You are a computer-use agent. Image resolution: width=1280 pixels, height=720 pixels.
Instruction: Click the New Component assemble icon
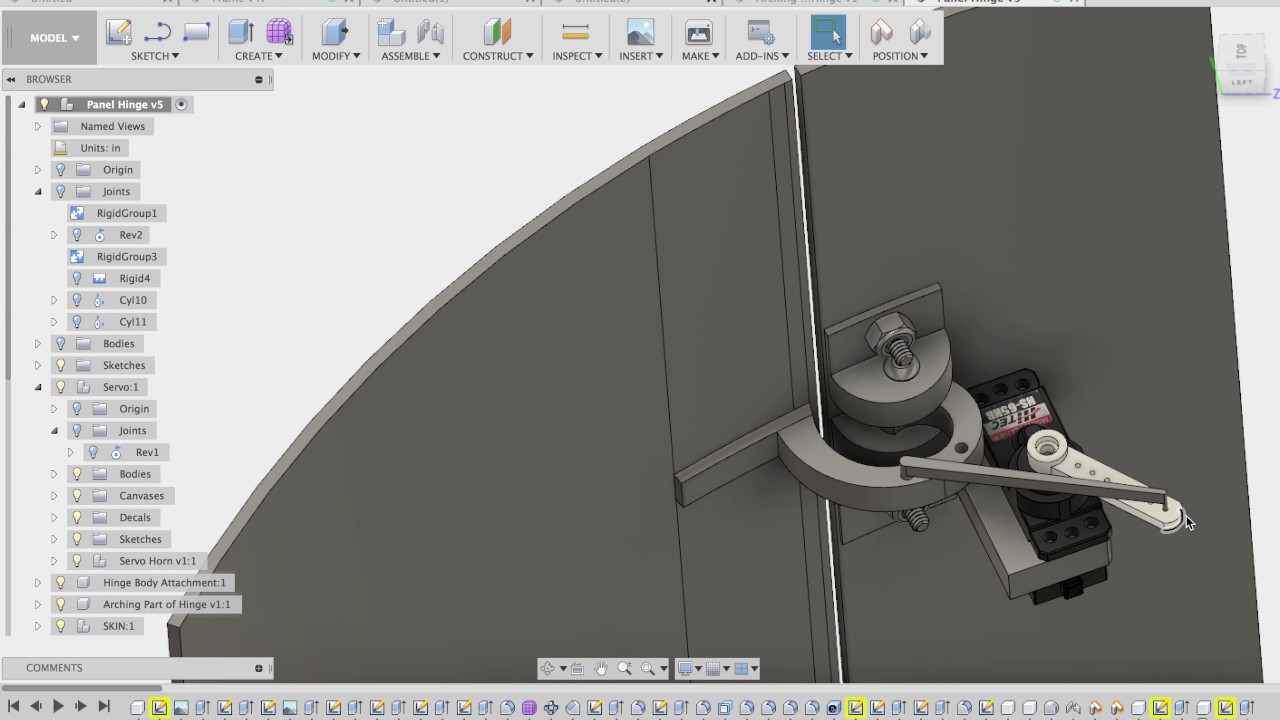391,32
